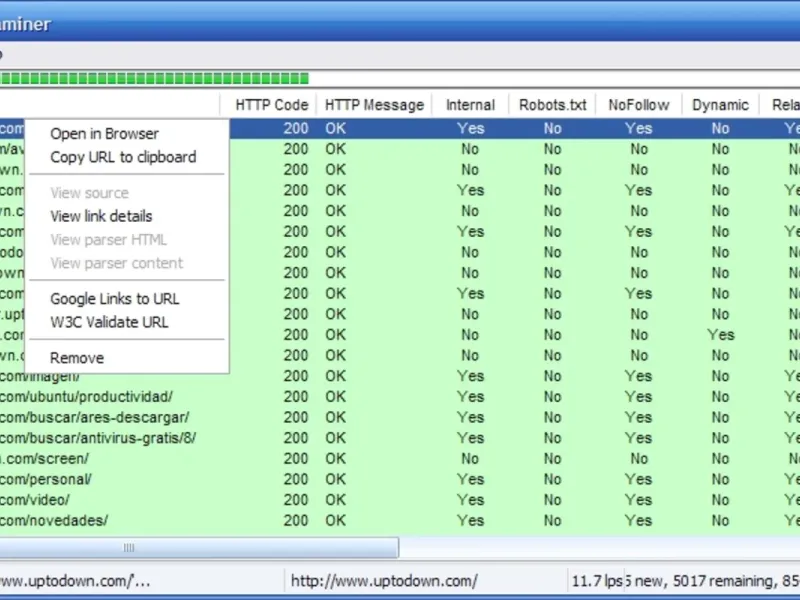Click the Dynamic column header

[x=720, y=105]
